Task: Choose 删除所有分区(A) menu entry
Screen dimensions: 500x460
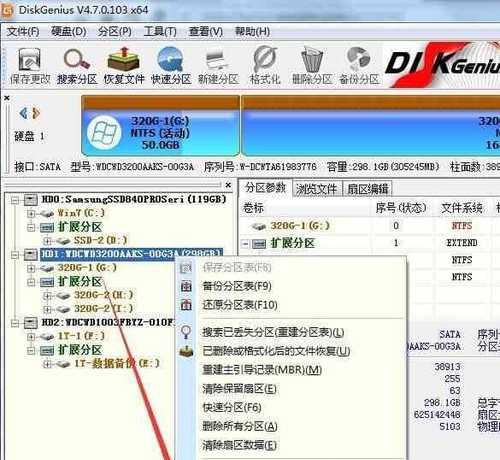Action: pos(240,426)
